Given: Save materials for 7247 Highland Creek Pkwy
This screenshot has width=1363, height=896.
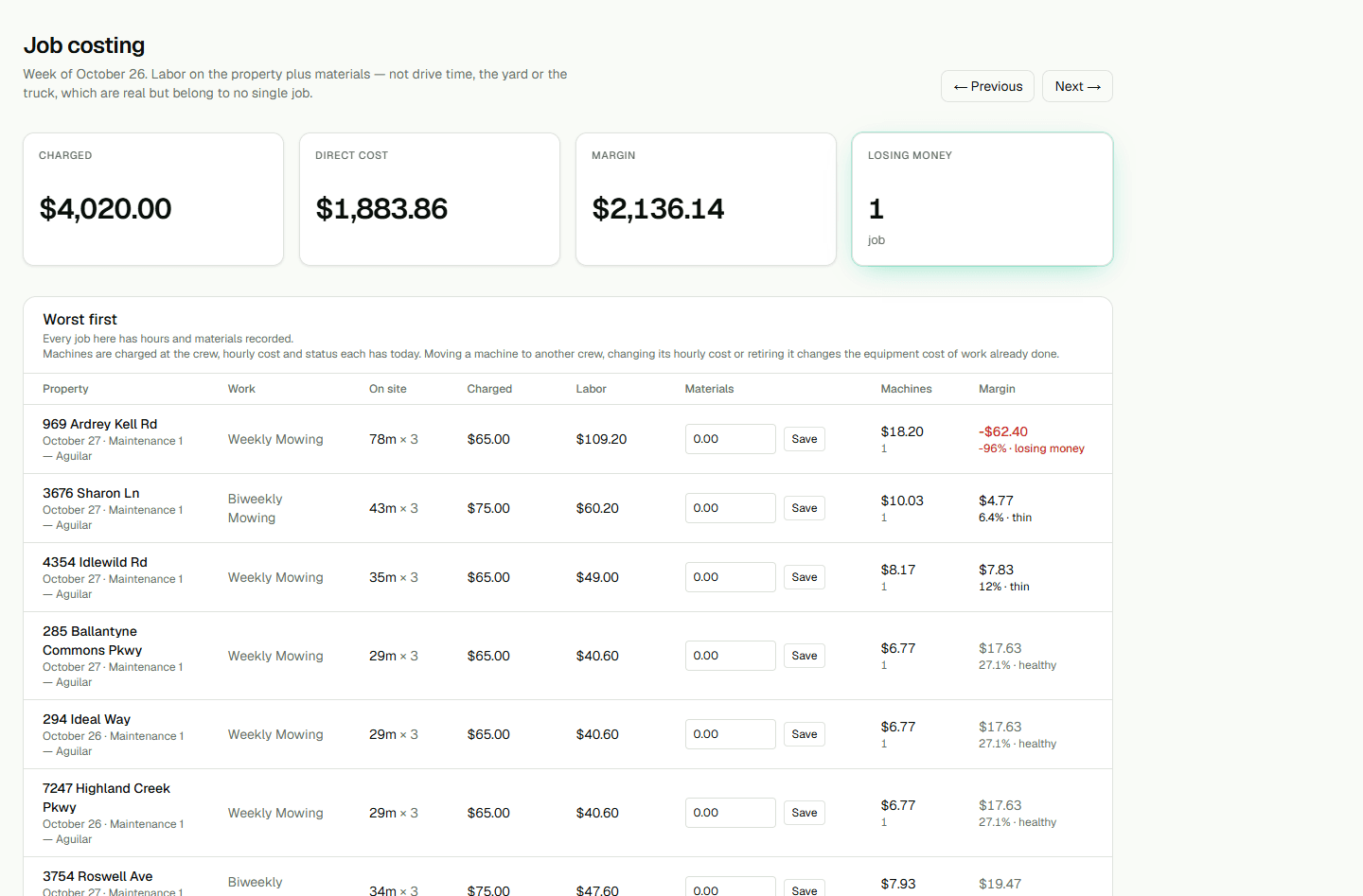Looking at the screenshot, I should 805,813.
